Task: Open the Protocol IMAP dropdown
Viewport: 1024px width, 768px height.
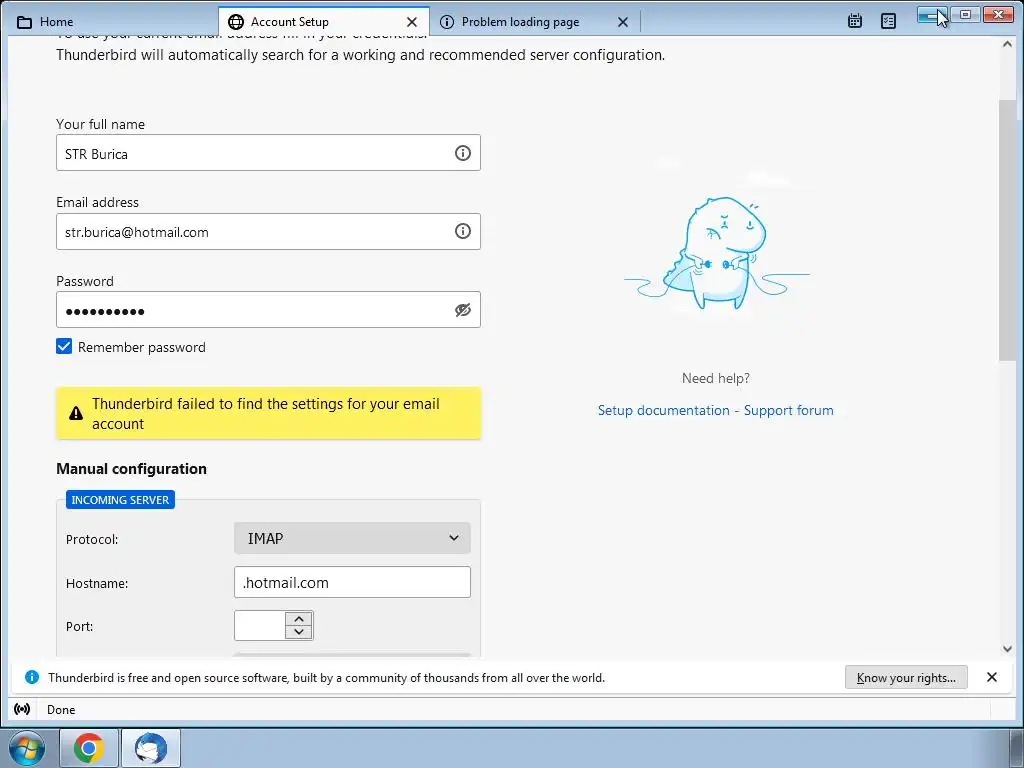Action: pyautogui.click(x=352, y=538)
